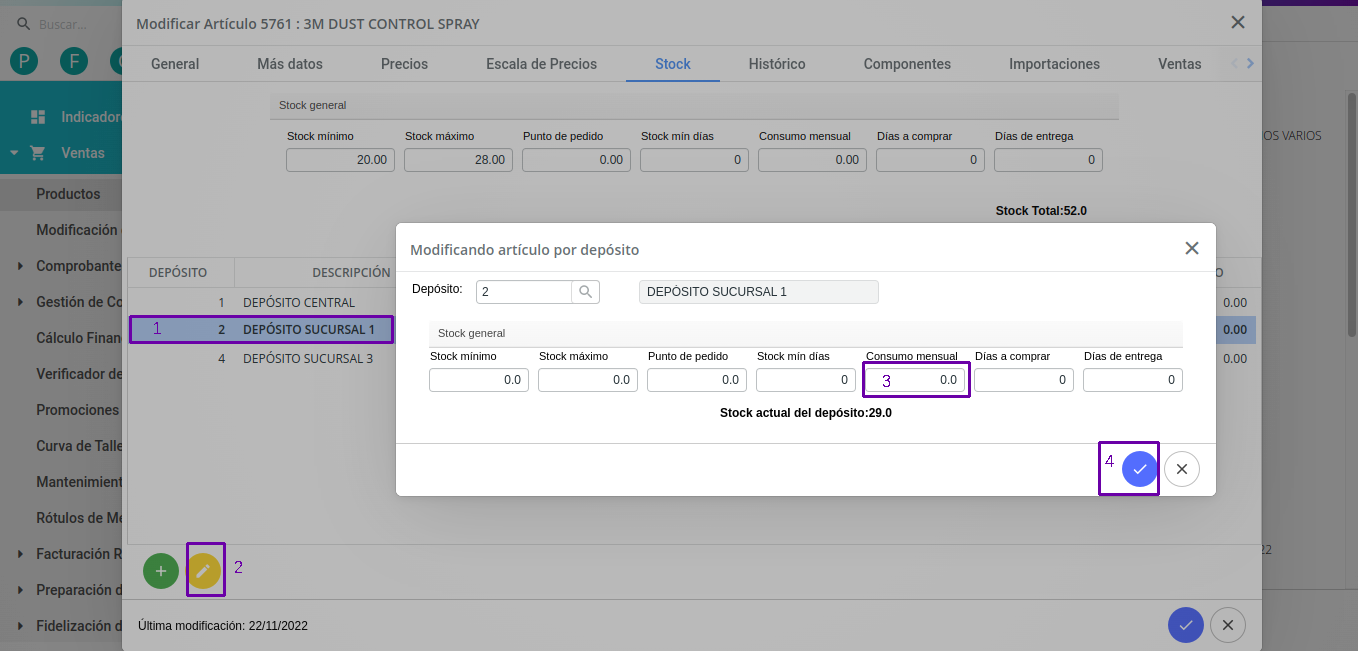Viewport: 1358px width, 651px height.
Task: Collapse the Ventas menu section
Action: (x=15, y=153)
